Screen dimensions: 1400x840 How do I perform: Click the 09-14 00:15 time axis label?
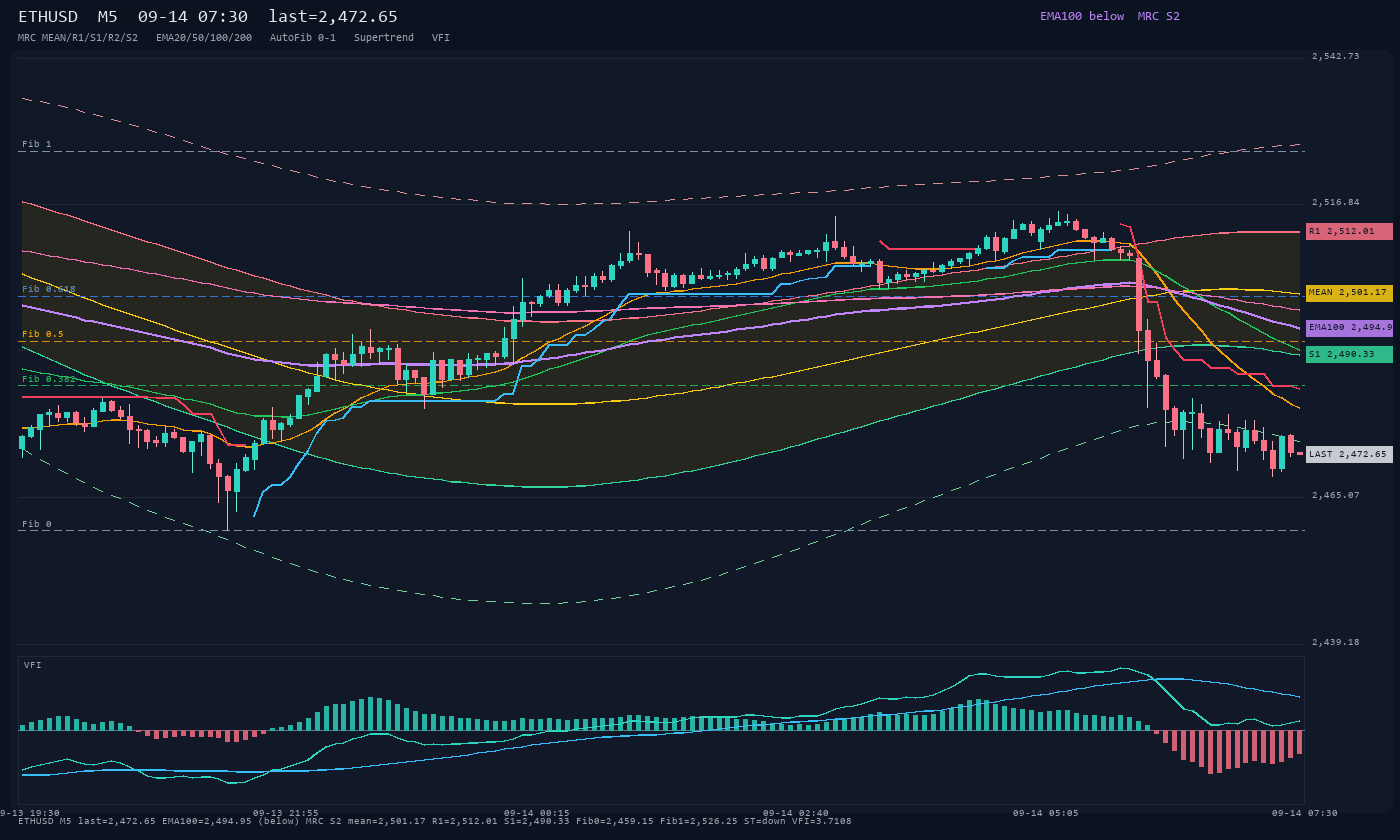[537, 813]
